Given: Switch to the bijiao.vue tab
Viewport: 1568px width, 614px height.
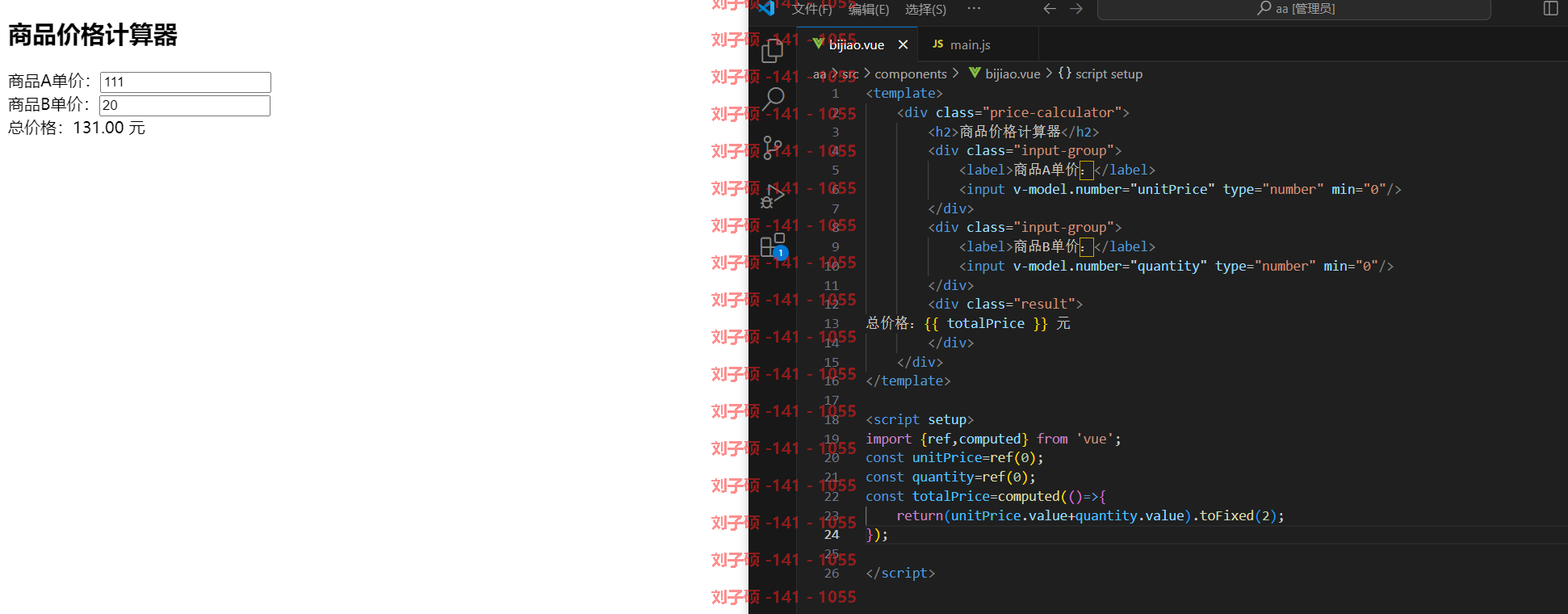Looking at the screenshot, I should [856, 44].
